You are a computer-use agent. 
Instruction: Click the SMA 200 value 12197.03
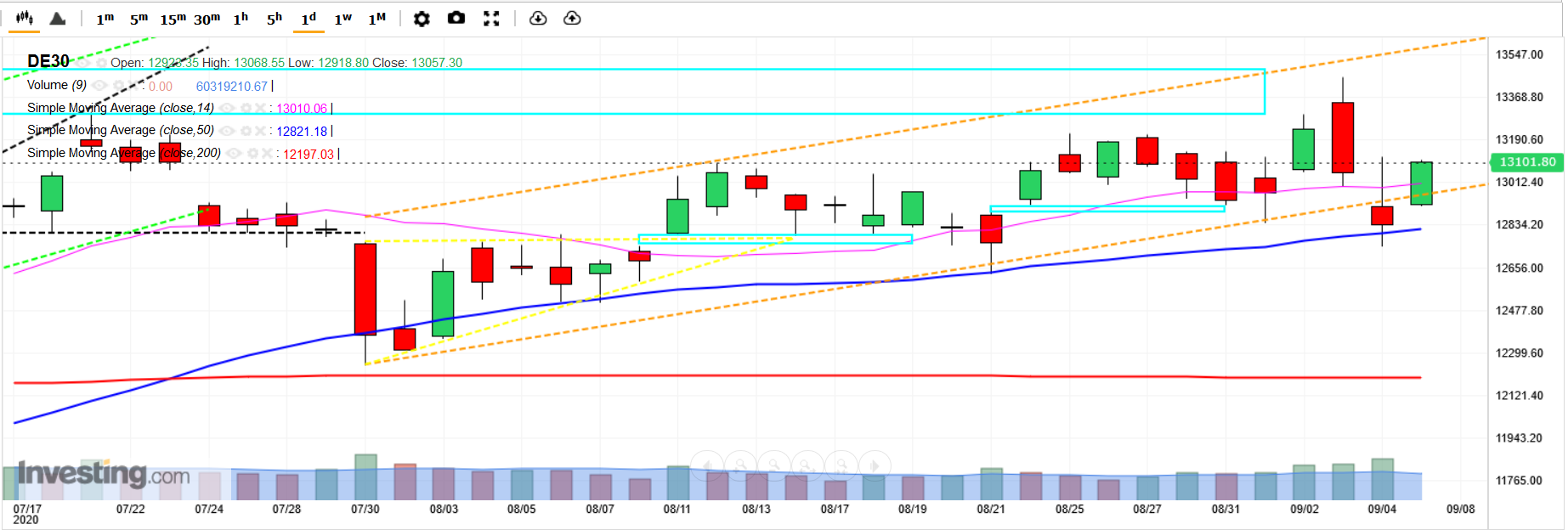click(309, 155)
